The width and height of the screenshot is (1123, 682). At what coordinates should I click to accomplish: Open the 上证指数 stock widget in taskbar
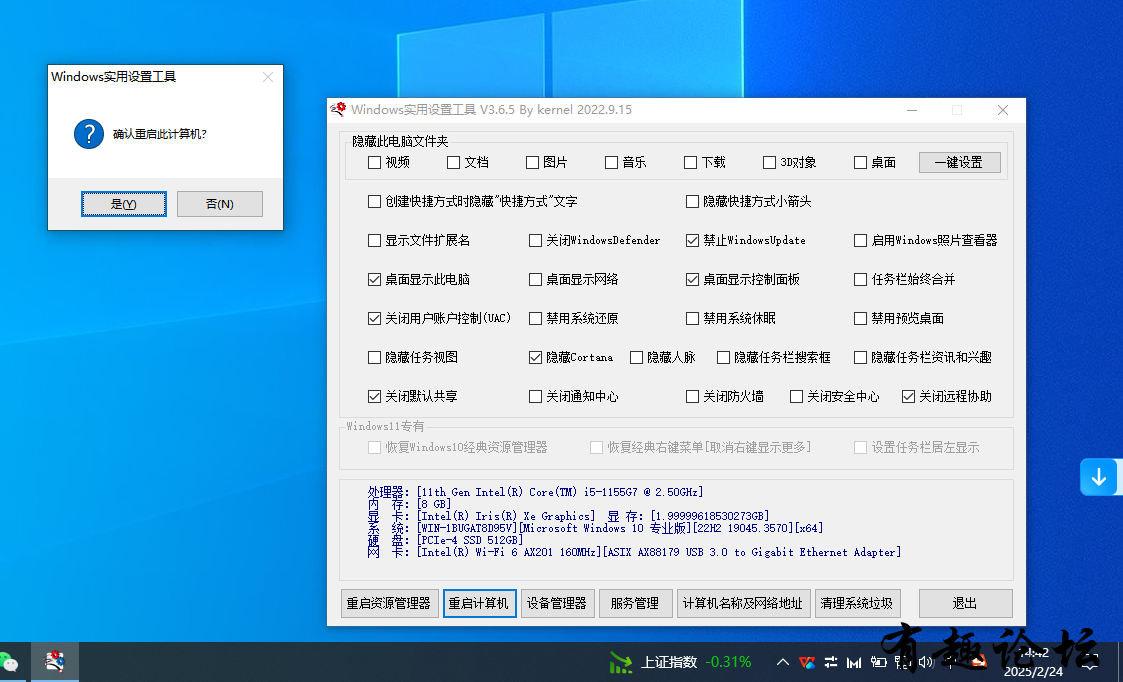[681, 662]
